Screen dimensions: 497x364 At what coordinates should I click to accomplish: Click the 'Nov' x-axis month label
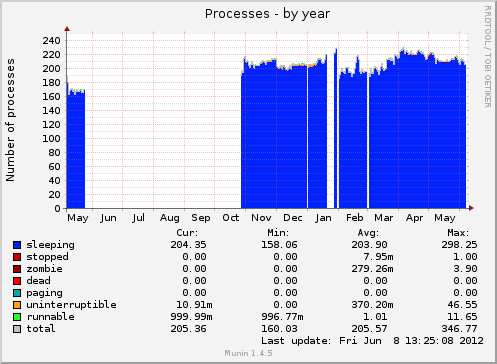pos(261,218)
